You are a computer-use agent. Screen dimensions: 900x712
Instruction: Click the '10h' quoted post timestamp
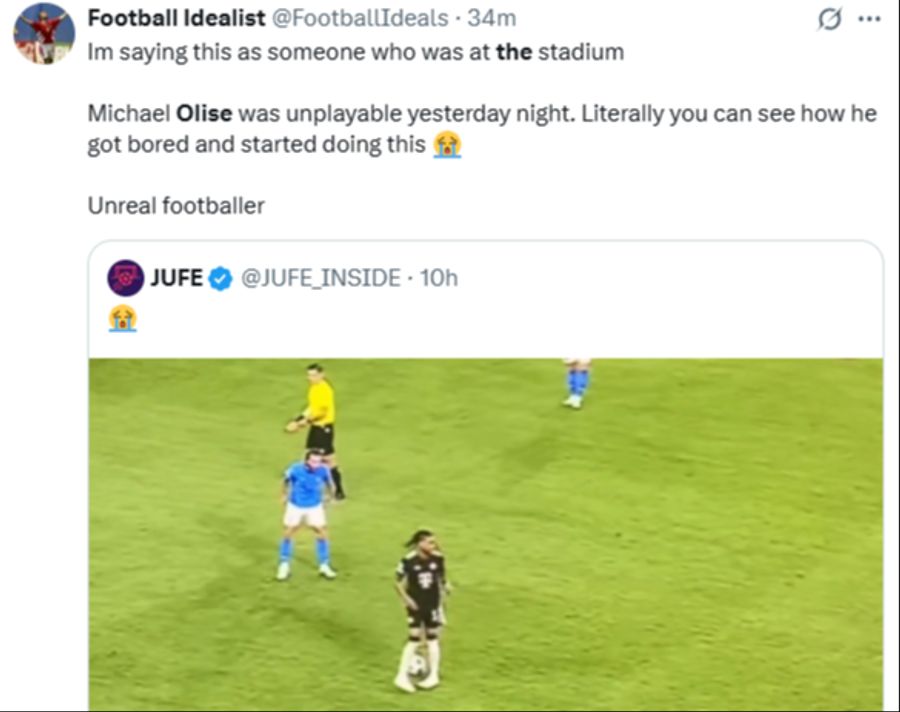click(439, 278)
